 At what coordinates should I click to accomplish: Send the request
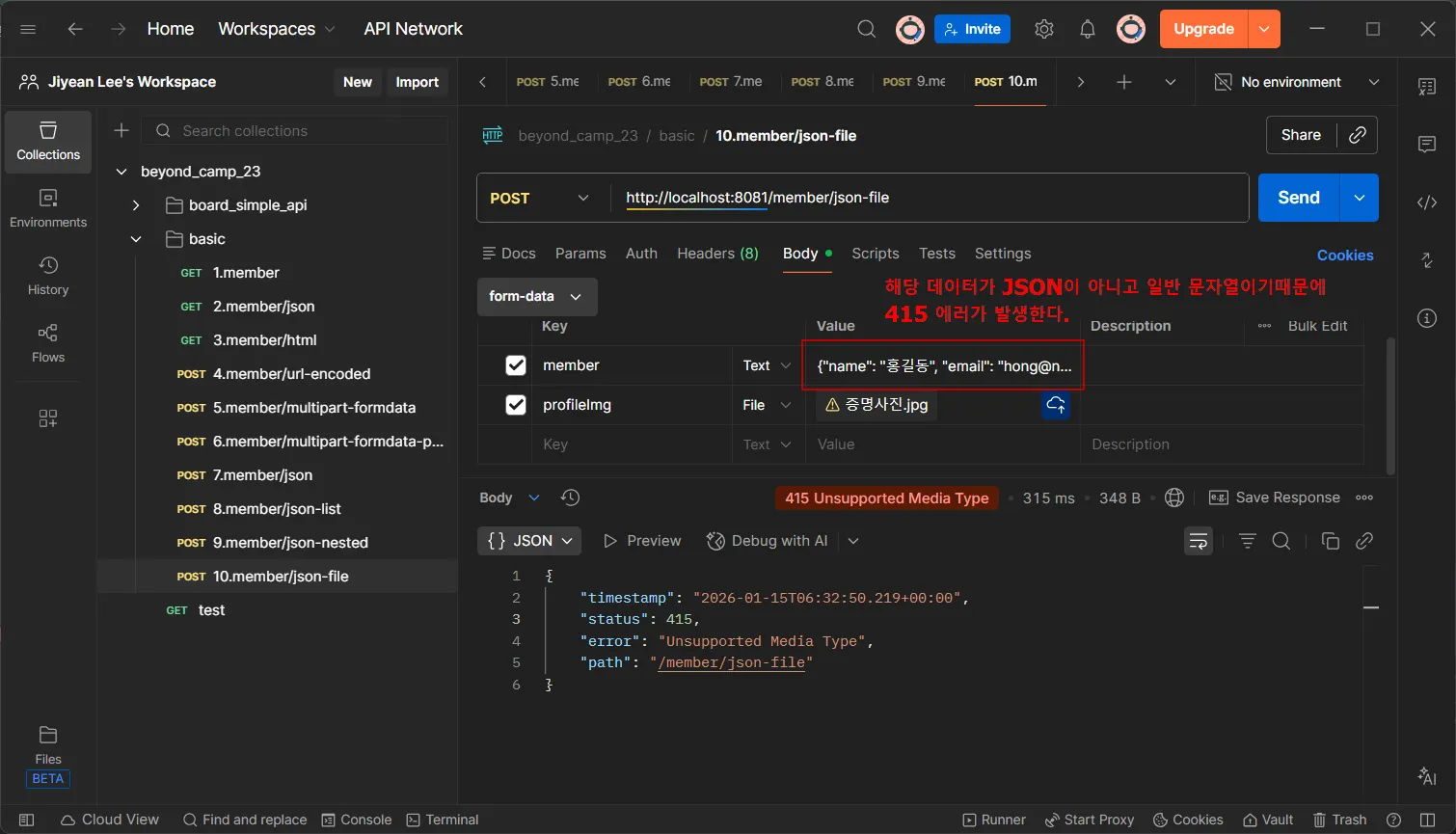1299,198
